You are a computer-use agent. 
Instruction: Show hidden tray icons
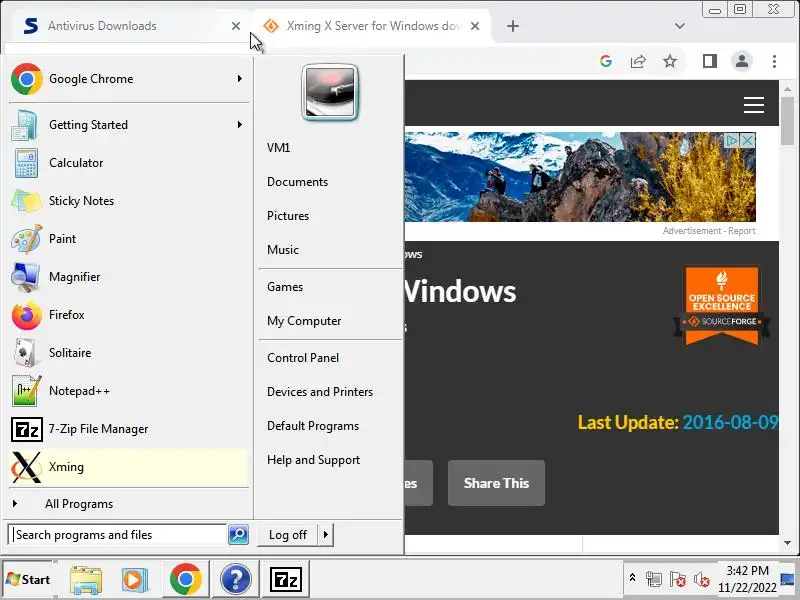(x=632, y=578)
